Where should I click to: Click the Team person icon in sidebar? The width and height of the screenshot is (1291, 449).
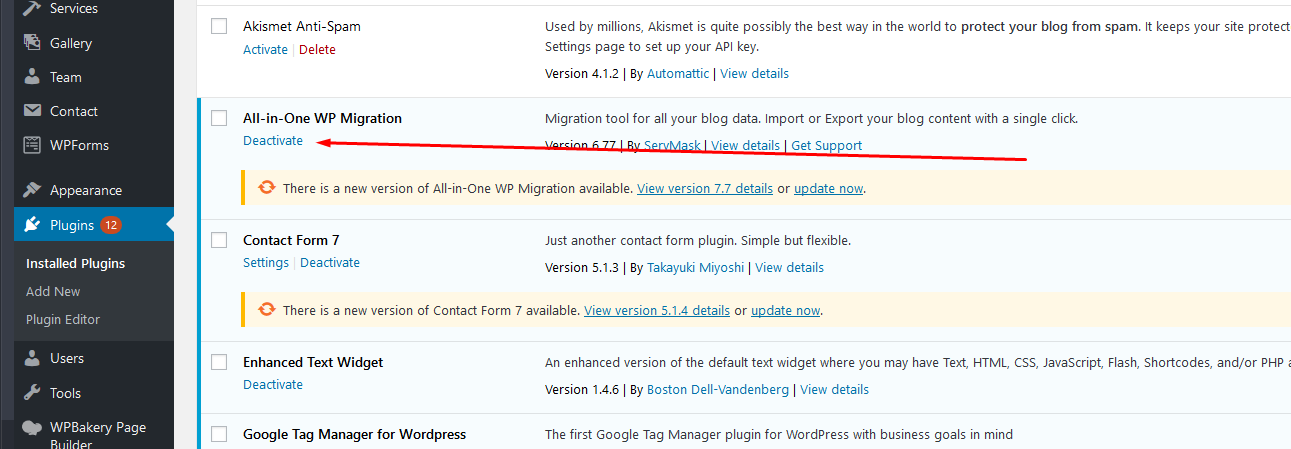pyautogui.click(x=32, y=77)
